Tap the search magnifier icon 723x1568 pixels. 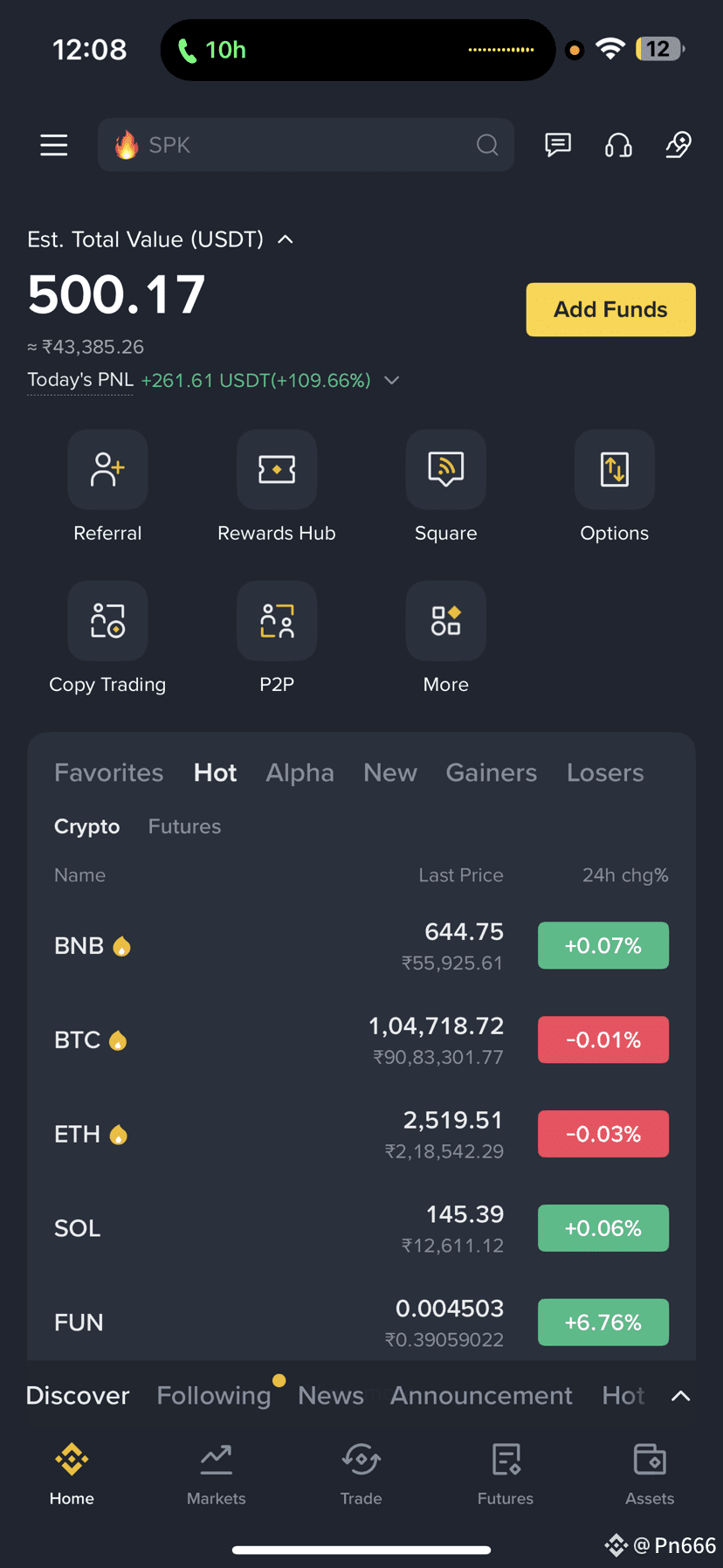[x=487, y=145]
